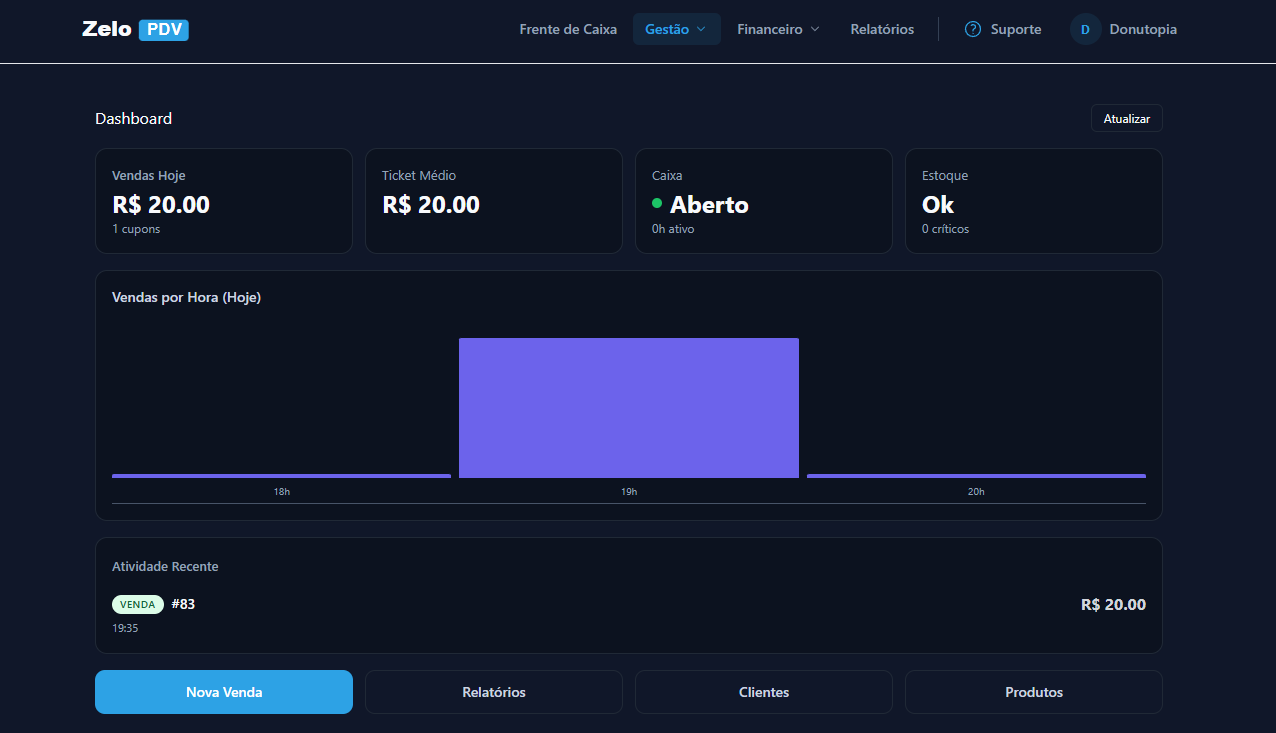Open the Suporte help icon
The image size is (1276, 733).
[971, 29]
